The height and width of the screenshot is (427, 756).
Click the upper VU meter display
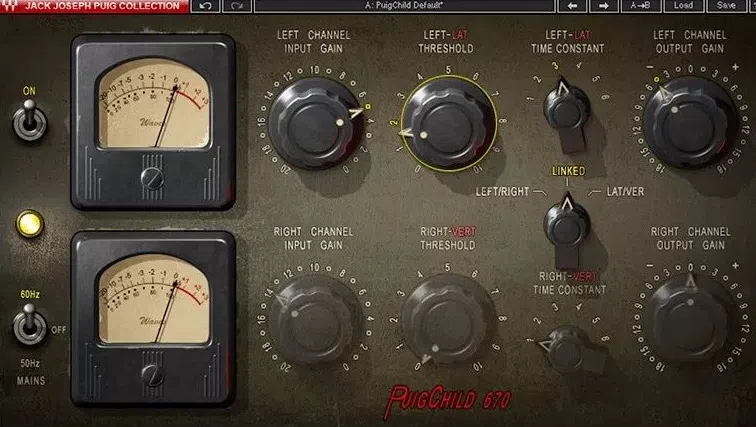pyautogui.click(x=154, y=104)
